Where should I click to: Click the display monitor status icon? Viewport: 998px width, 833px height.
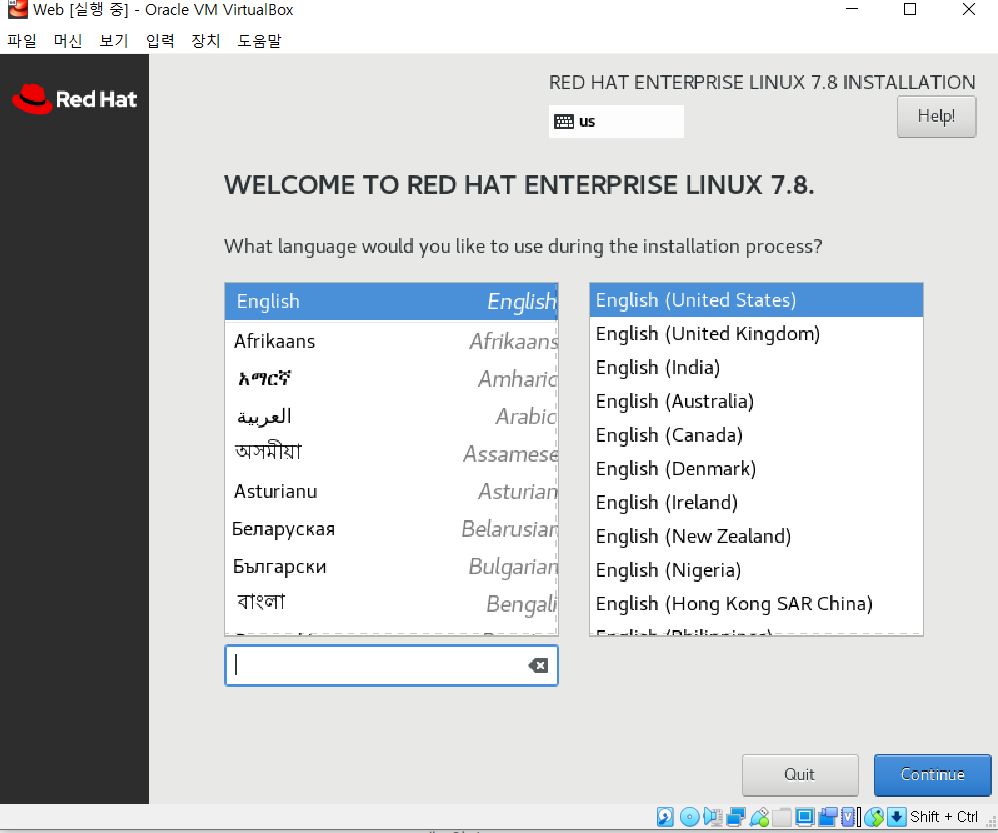tap(805, 816)
